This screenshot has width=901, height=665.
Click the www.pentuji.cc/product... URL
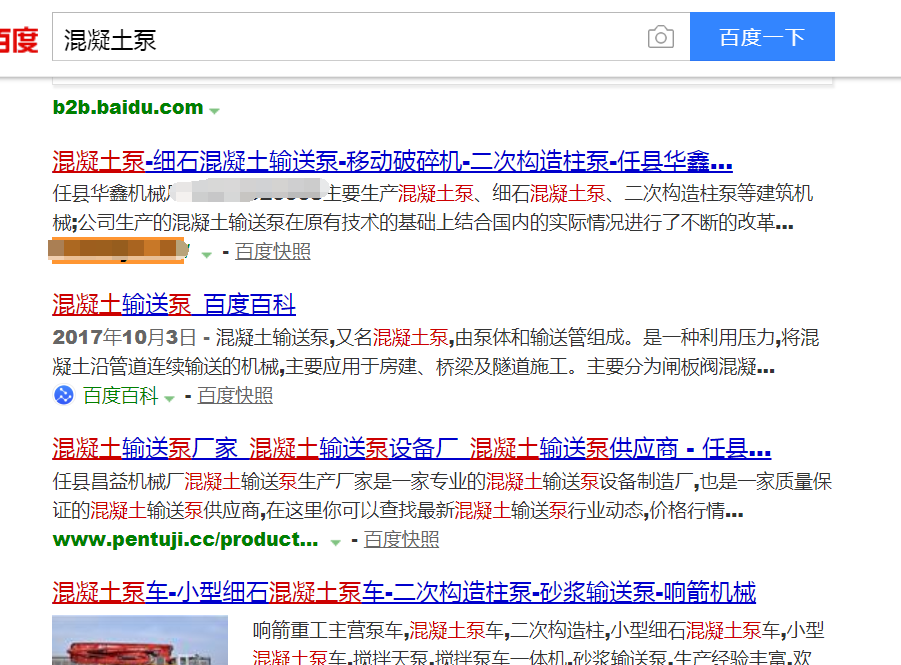click(x=185, y=539)
